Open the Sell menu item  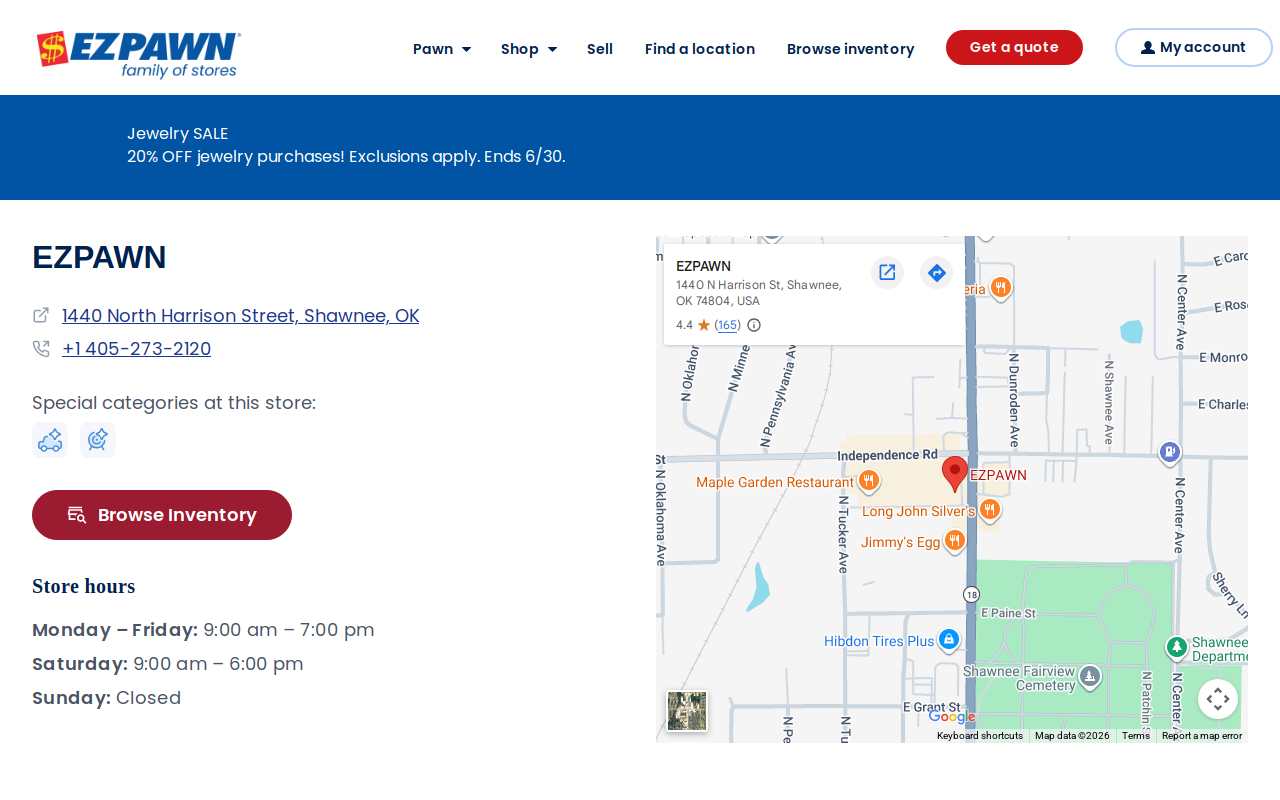(x=600, y=49)
